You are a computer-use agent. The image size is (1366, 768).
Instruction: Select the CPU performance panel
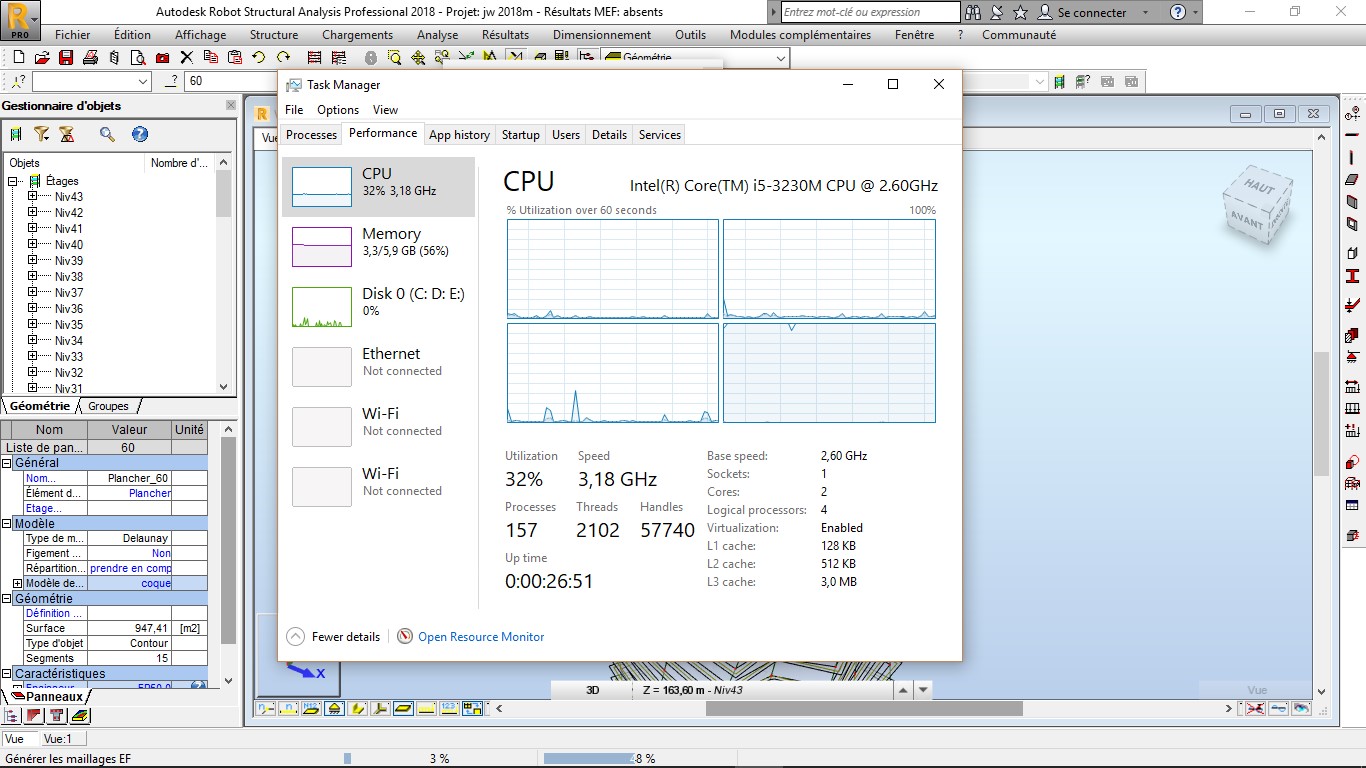pyautogui.click(x=378, y=187)
